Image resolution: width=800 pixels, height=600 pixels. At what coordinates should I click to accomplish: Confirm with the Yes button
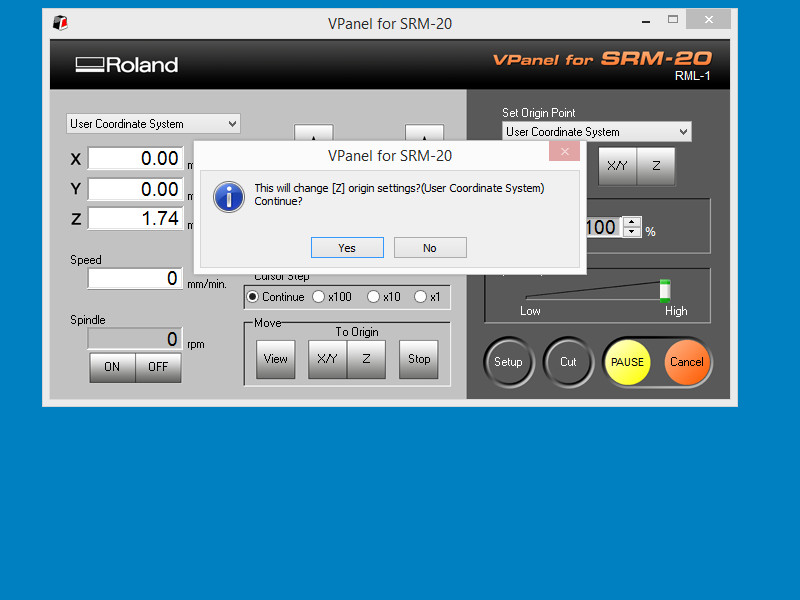click(x=347, y=247)
